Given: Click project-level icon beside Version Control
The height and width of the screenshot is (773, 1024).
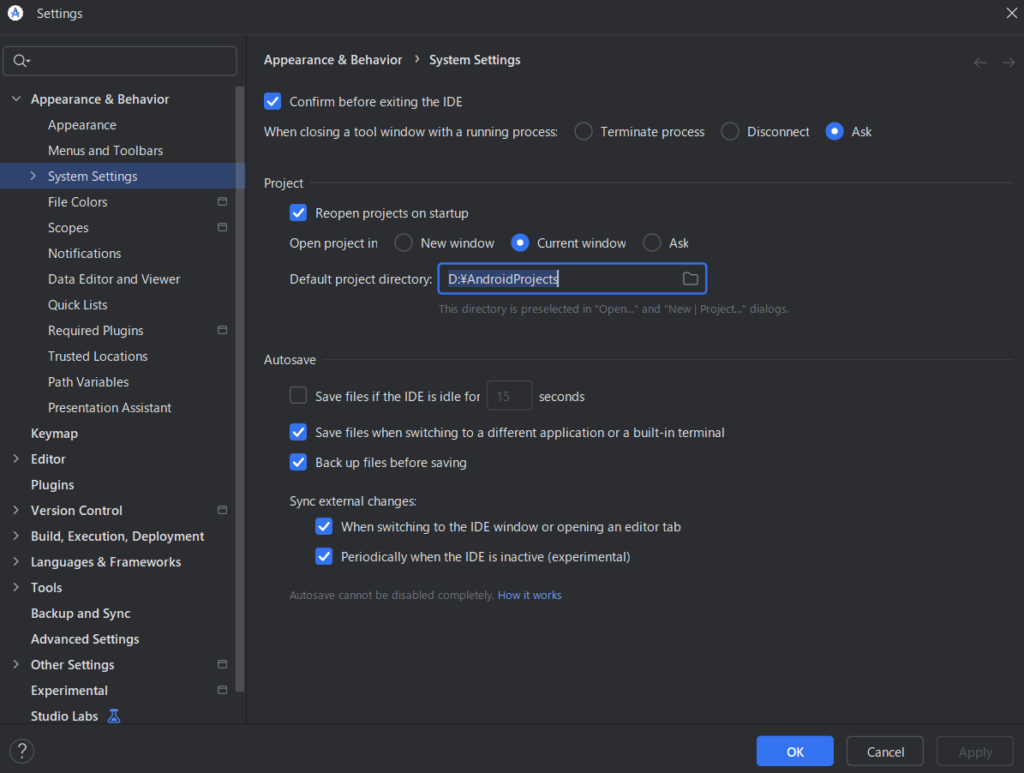Looking at the screenshot, I should [222, 511].
